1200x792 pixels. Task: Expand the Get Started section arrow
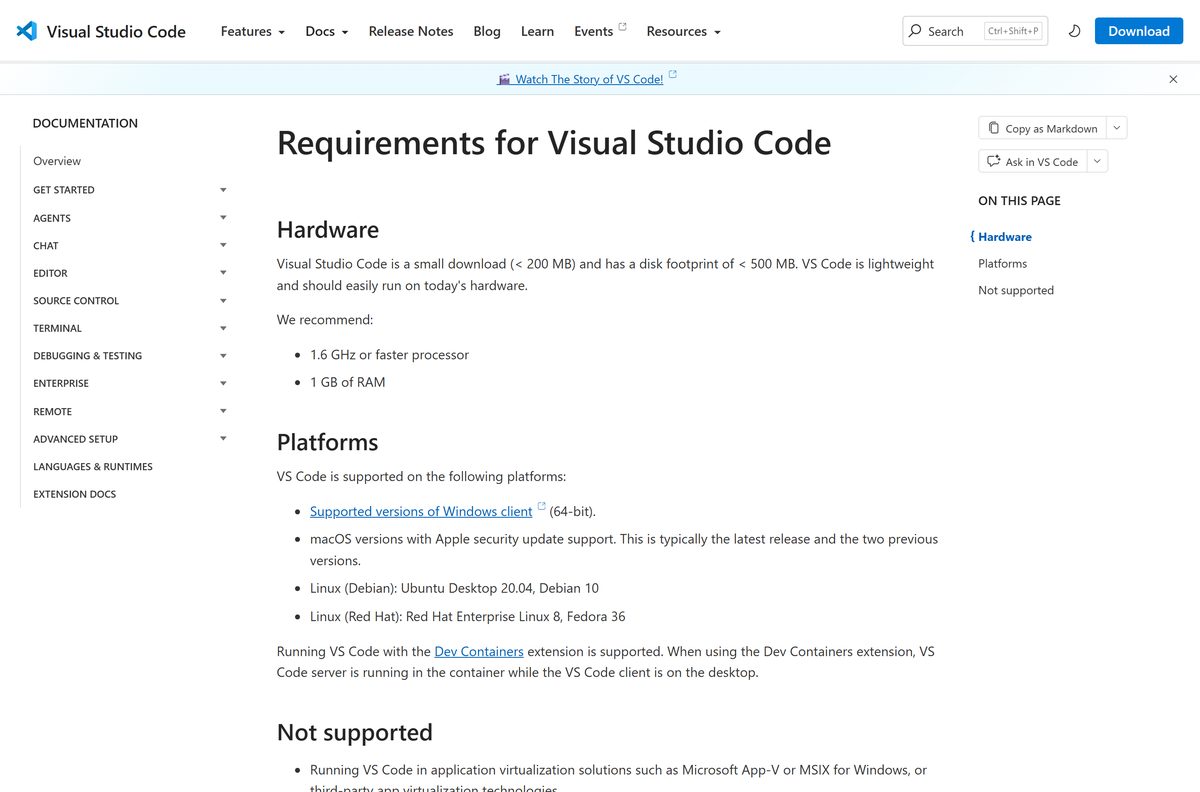pyautogui.click(x=223, y=190)
